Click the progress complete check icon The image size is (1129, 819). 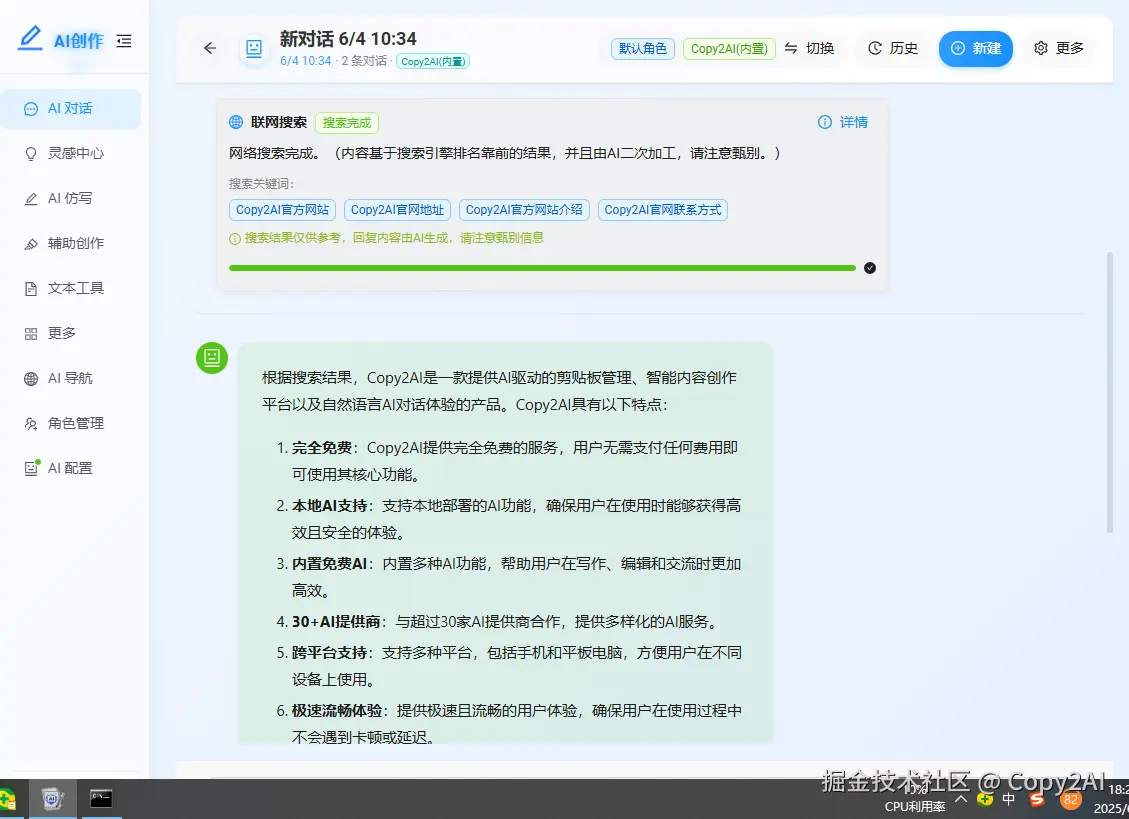pos(870,268)
